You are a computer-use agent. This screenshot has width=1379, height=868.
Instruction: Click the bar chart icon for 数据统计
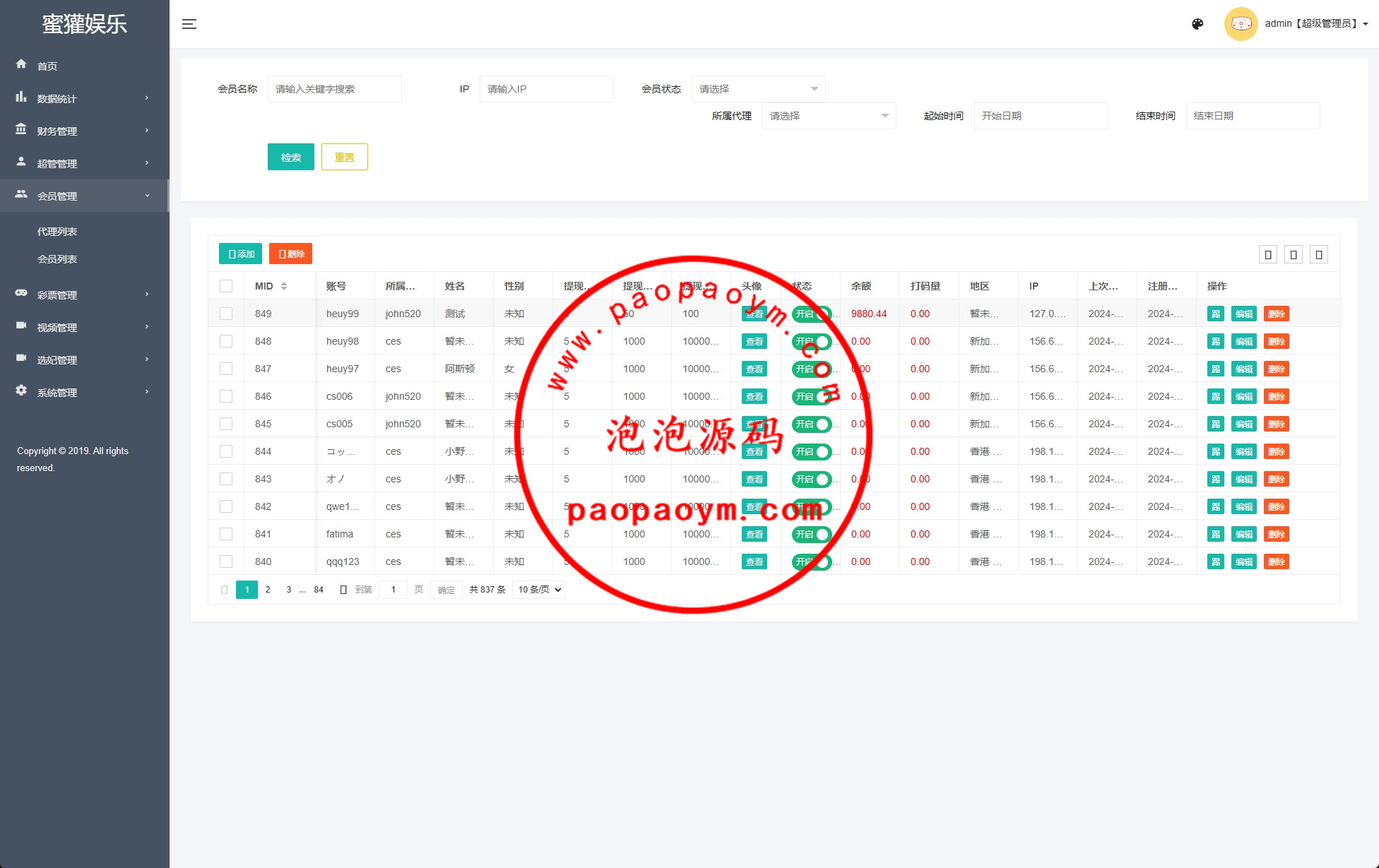(21, 97)
